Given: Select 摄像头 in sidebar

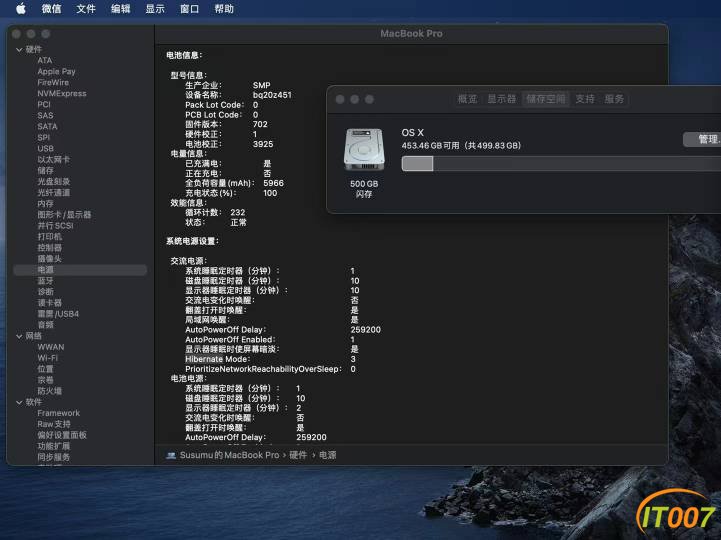Looking at the screenshot, I should (49, 259).
